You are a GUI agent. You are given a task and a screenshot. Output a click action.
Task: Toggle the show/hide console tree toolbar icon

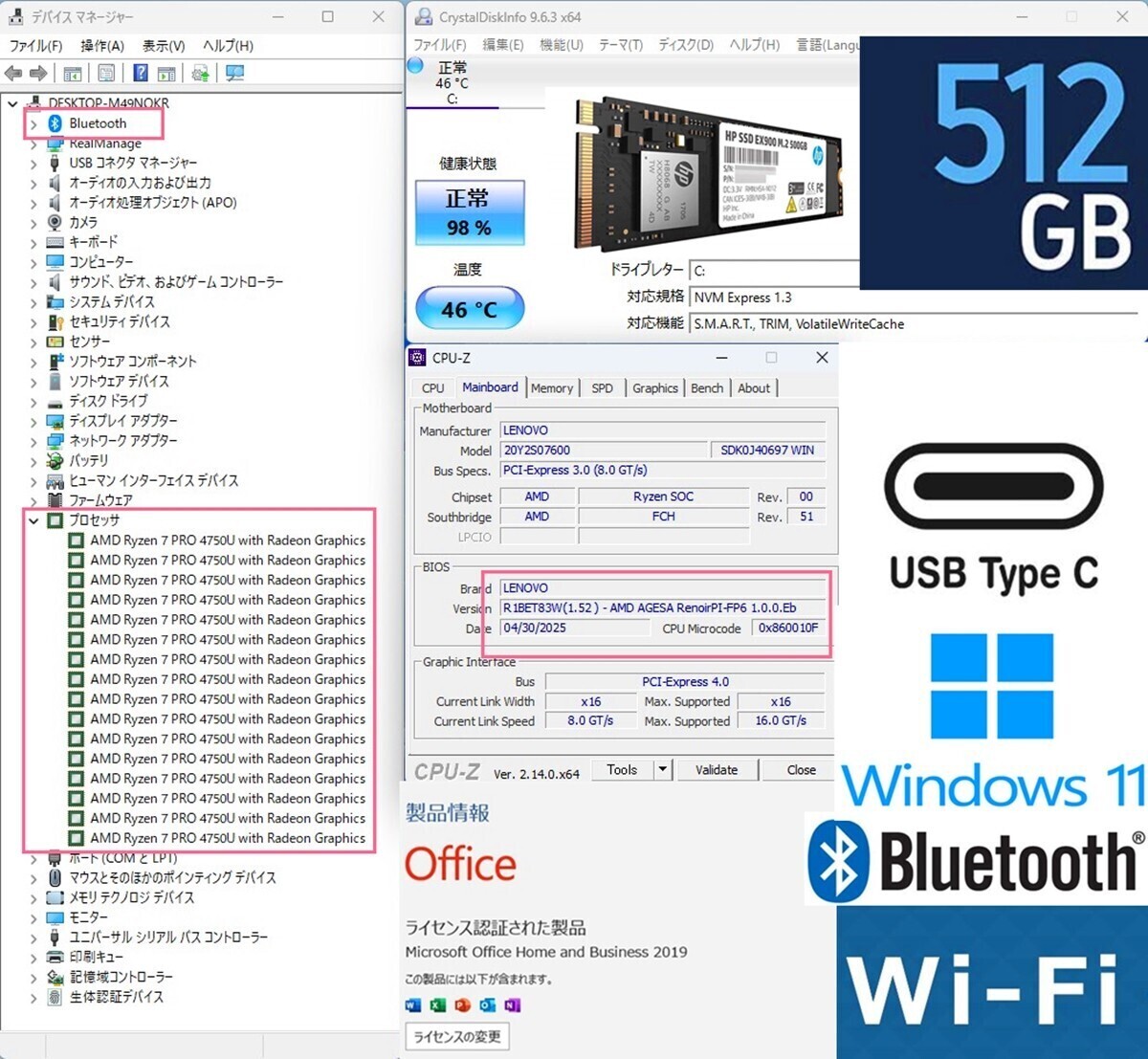point(72,73)
